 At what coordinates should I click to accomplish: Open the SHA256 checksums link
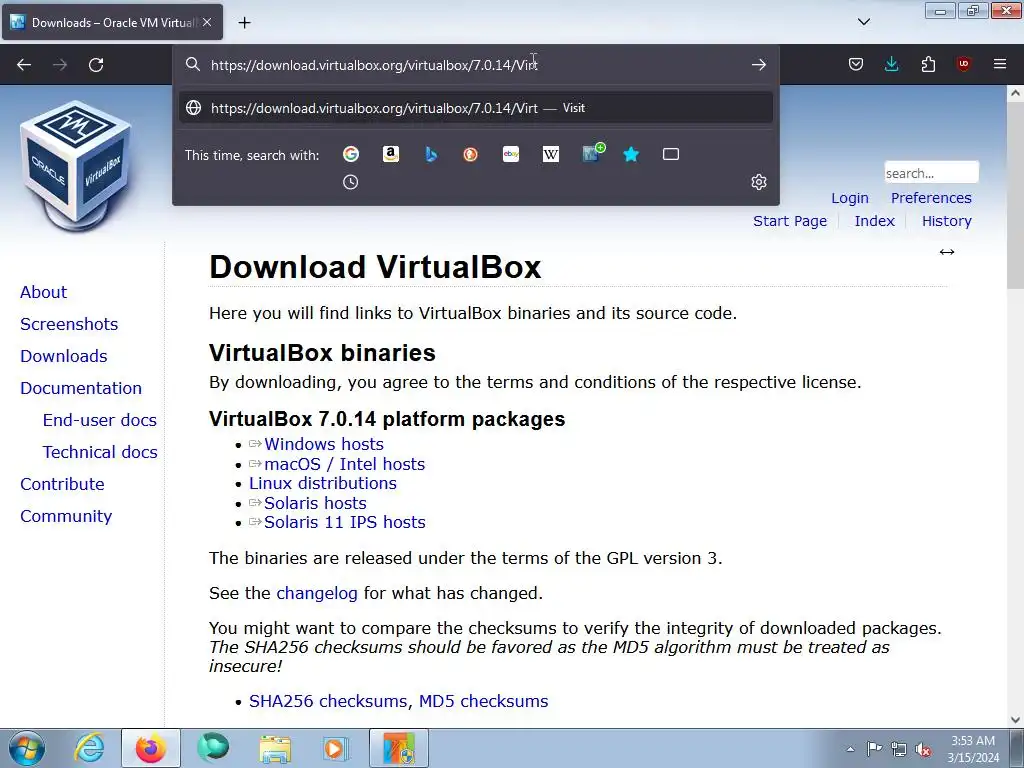point(328,701)
